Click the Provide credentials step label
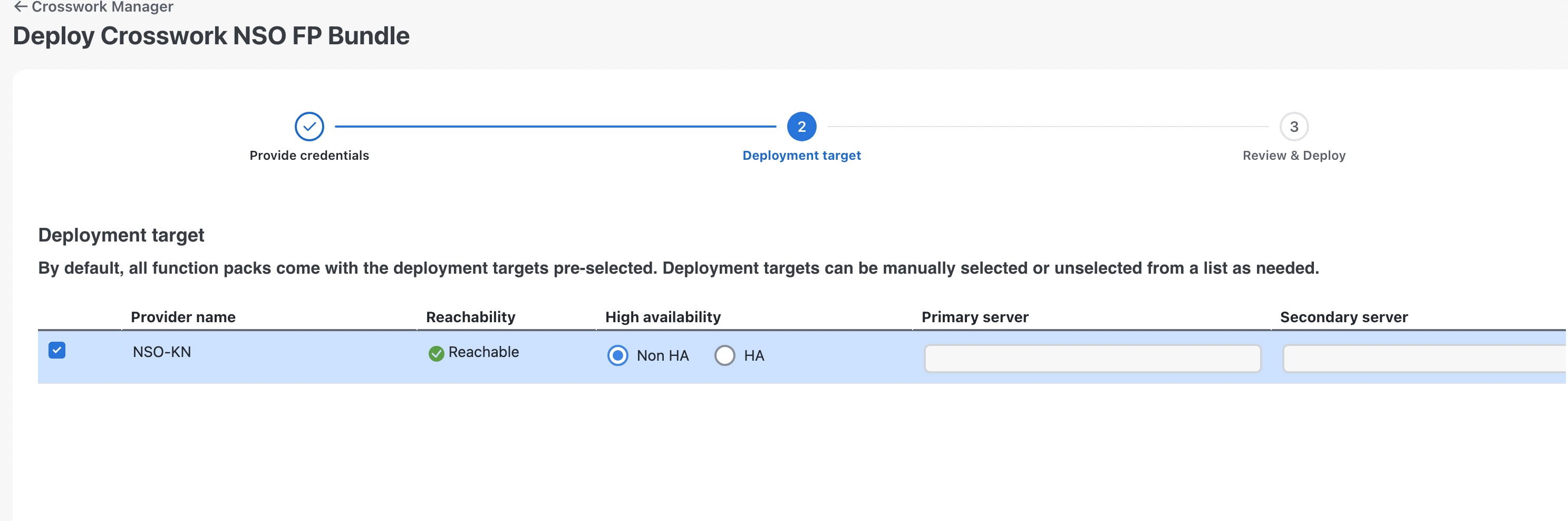Image resolution: width=1568 pixels, height=521 pixels. [x=309, y=156]
